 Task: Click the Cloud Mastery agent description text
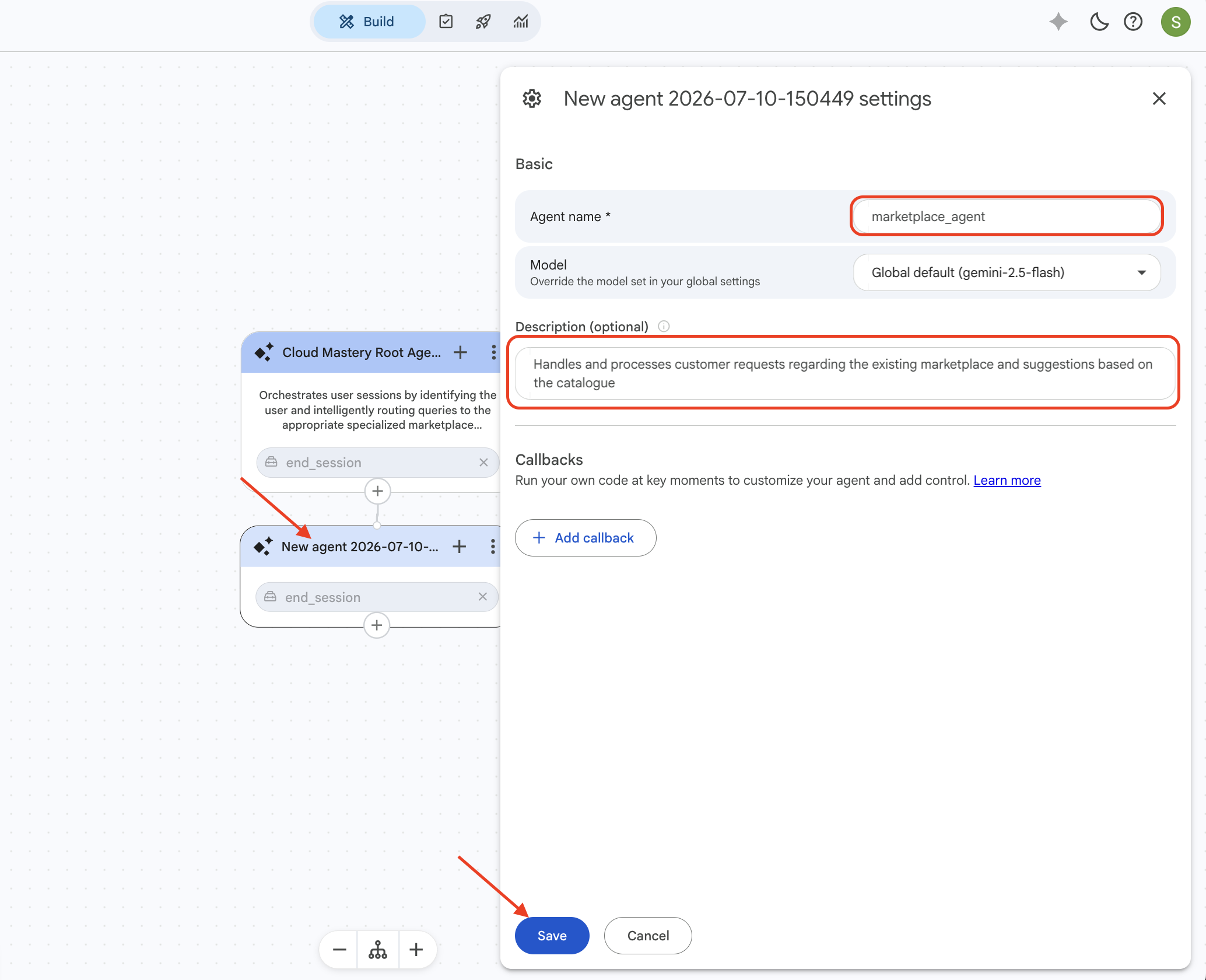(377, 410)
